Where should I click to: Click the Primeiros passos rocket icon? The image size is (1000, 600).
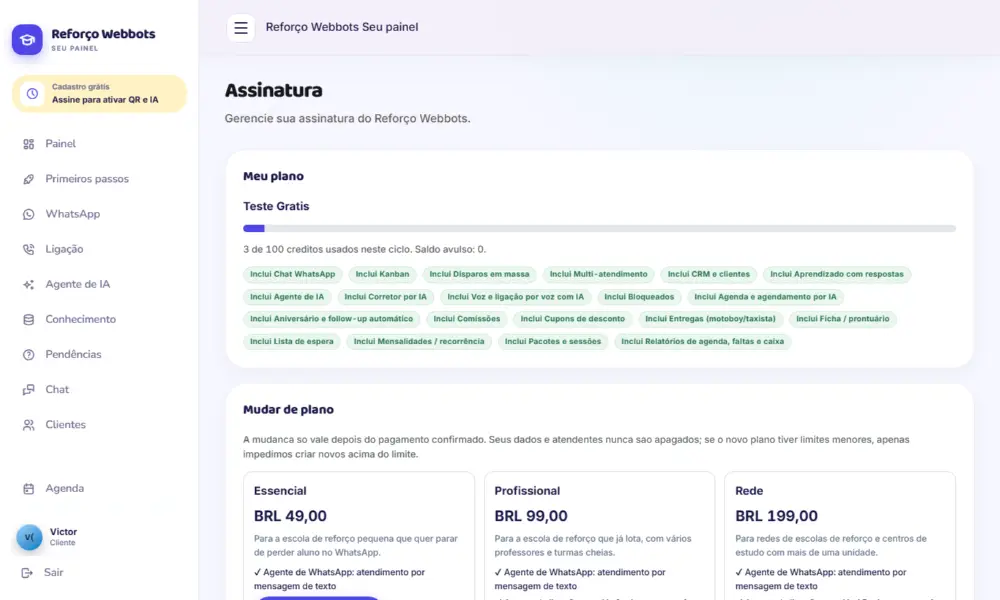coord(29,179)
